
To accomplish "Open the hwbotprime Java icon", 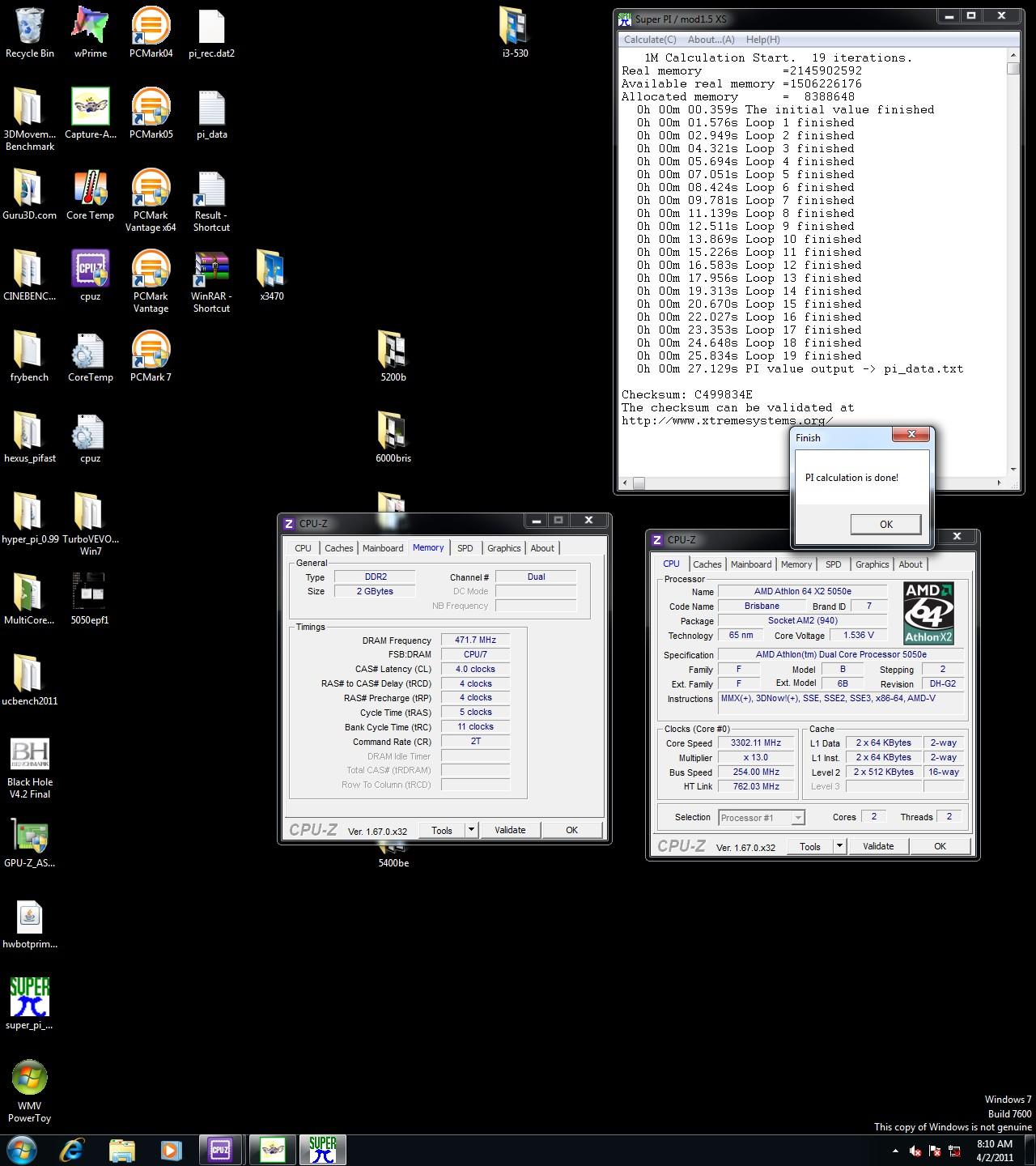I will [x=30, y=923].
